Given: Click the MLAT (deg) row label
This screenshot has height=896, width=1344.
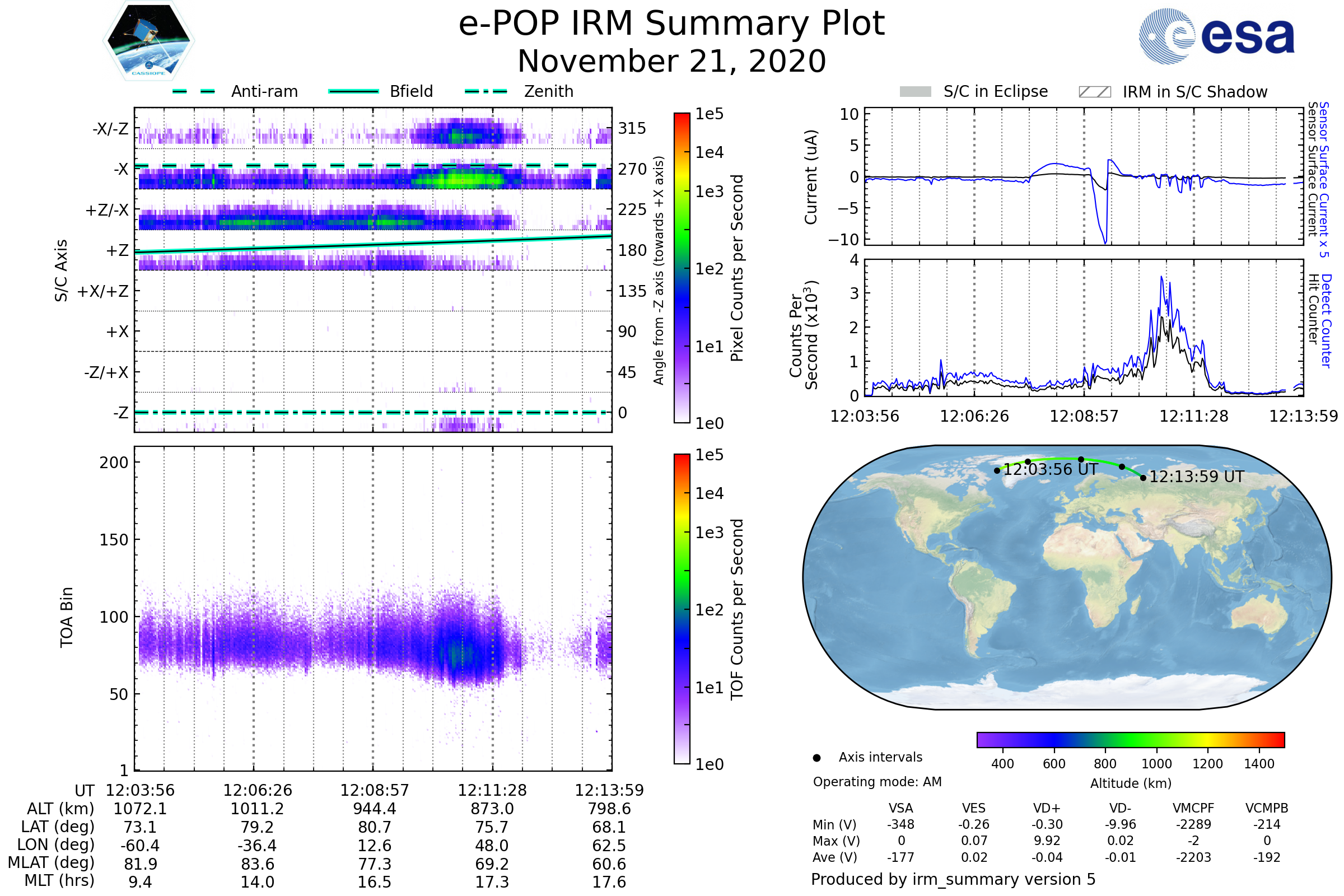Looking at the screenshot, I should (52, 862).
